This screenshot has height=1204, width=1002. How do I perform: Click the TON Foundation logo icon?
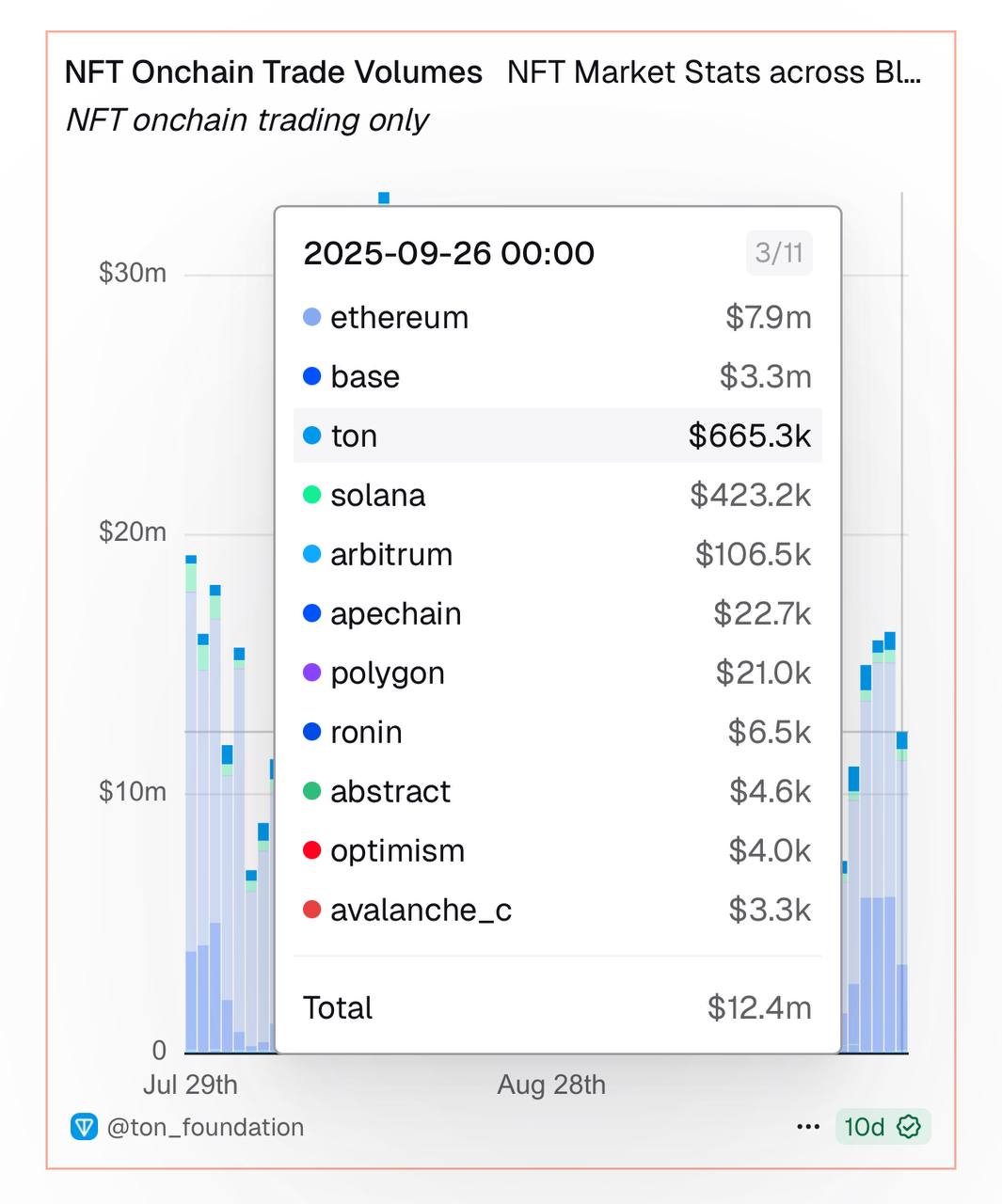tap(85, 1127)
